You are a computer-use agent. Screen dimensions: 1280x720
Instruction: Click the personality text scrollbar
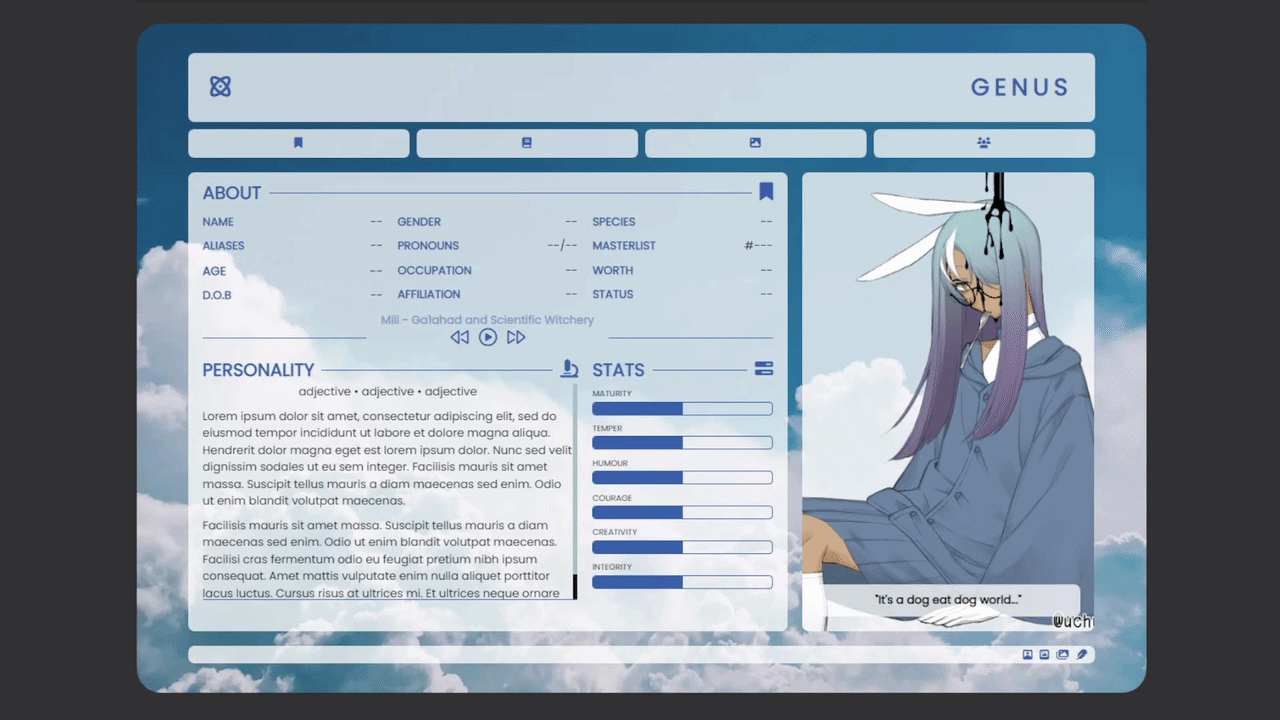click(575, 490)
